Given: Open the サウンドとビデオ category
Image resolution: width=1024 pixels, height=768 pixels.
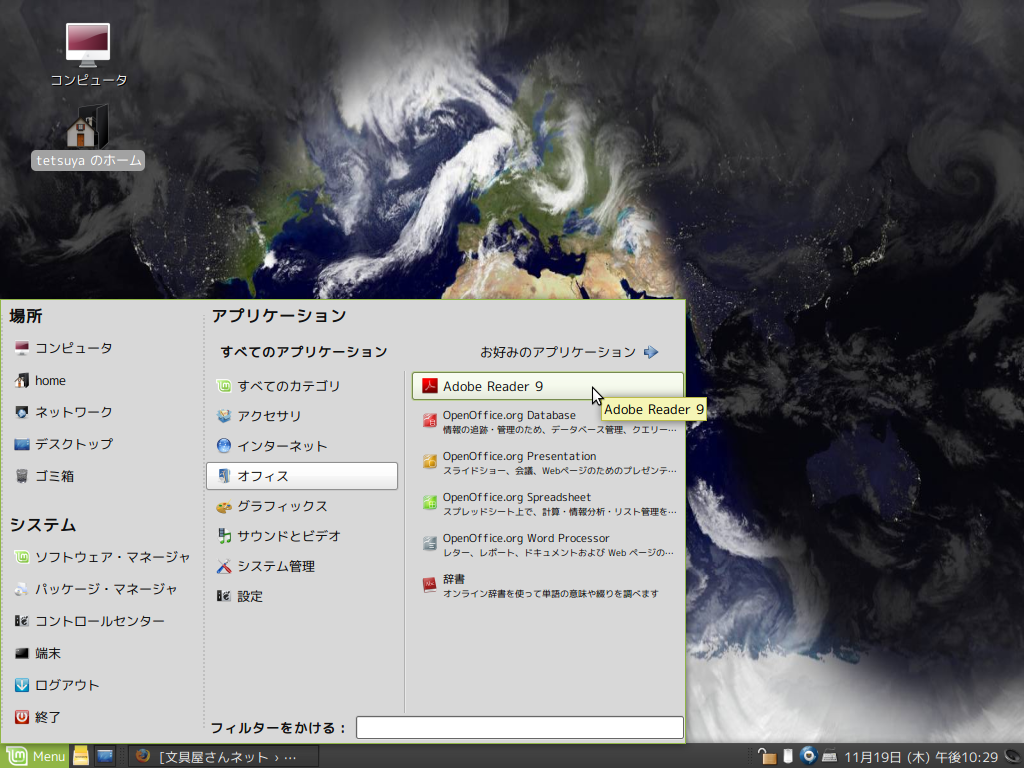Looking at the screenshot, I should [288, 536].
